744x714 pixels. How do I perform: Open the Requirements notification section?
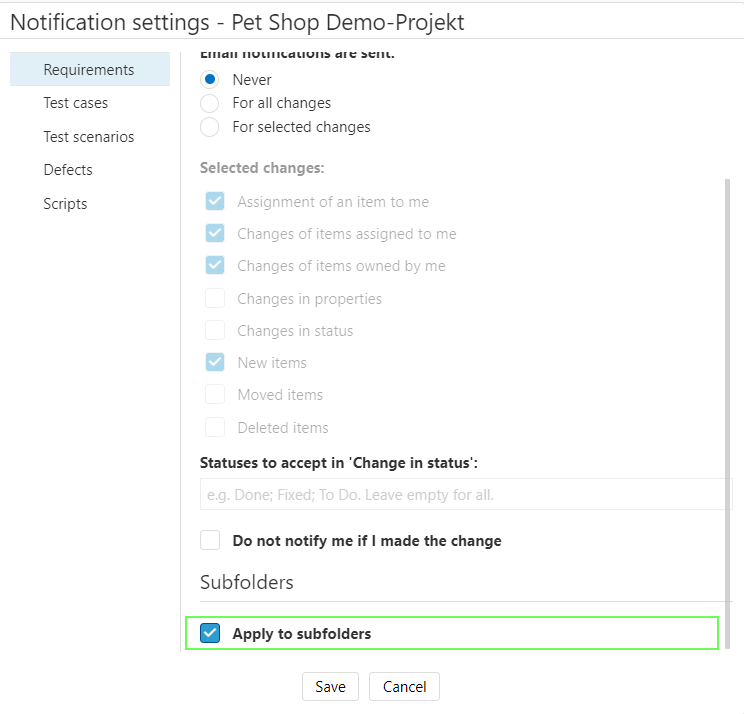89,70
